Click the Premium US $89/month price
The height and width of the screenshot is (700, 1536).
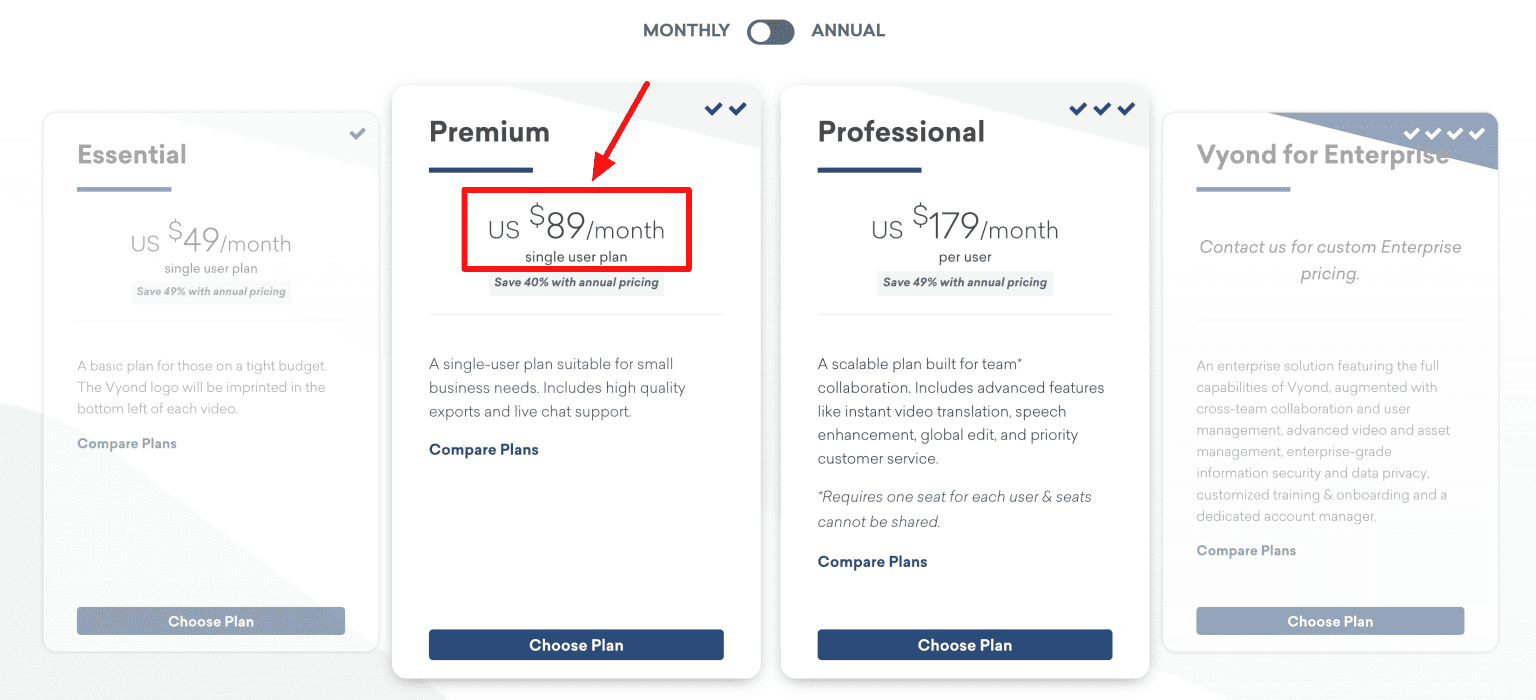[576, 228]
